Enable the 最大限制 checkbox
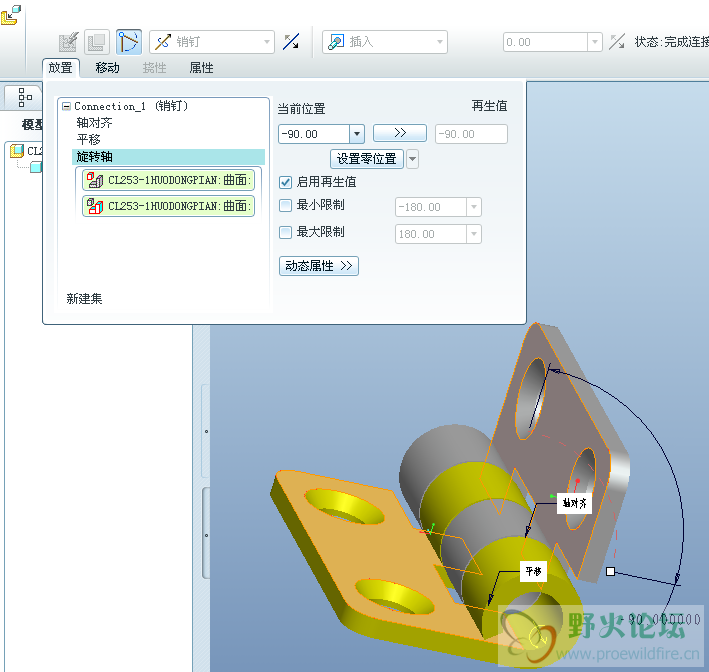Screen dimensions: 709x672 (285, 233)
